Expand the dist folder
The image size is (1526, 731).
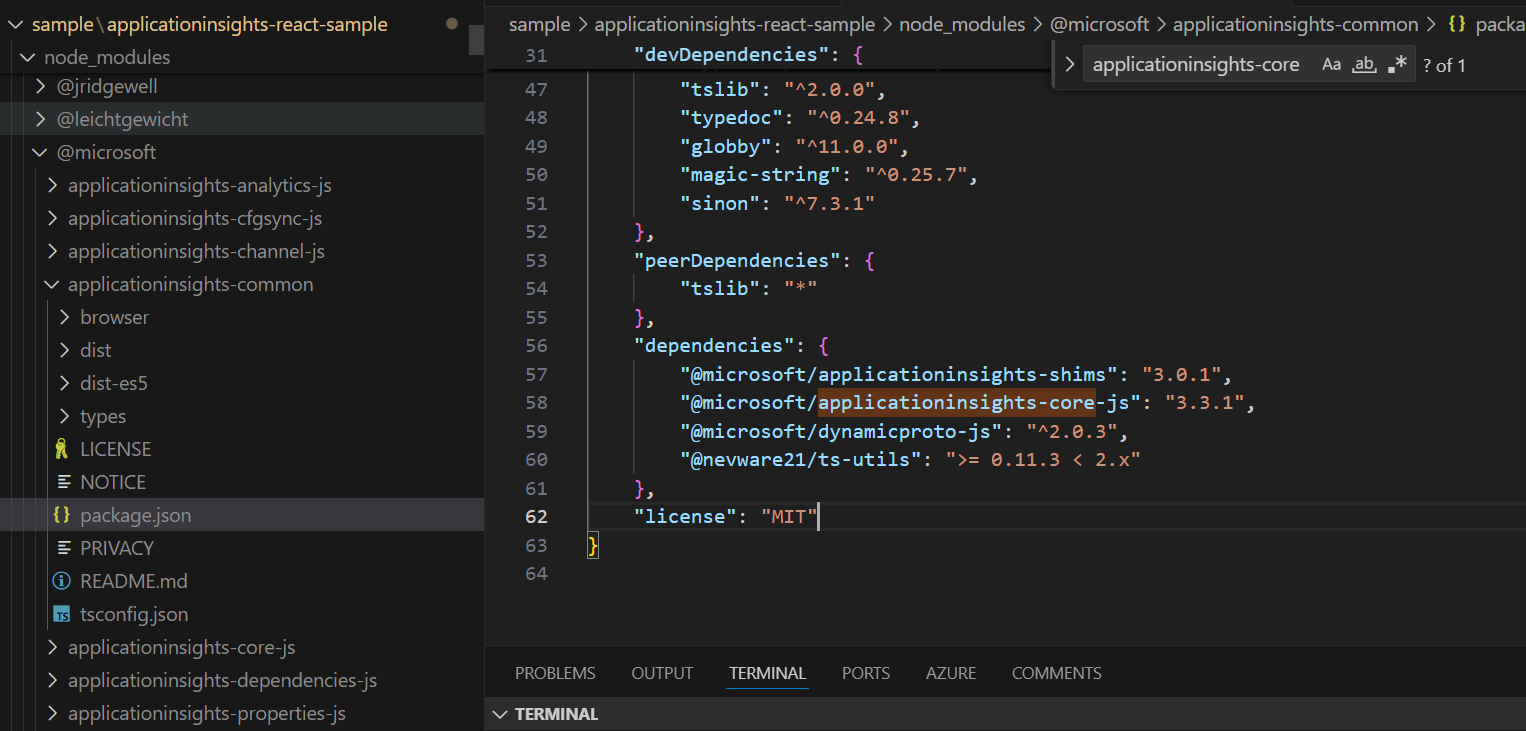(65, 350)
